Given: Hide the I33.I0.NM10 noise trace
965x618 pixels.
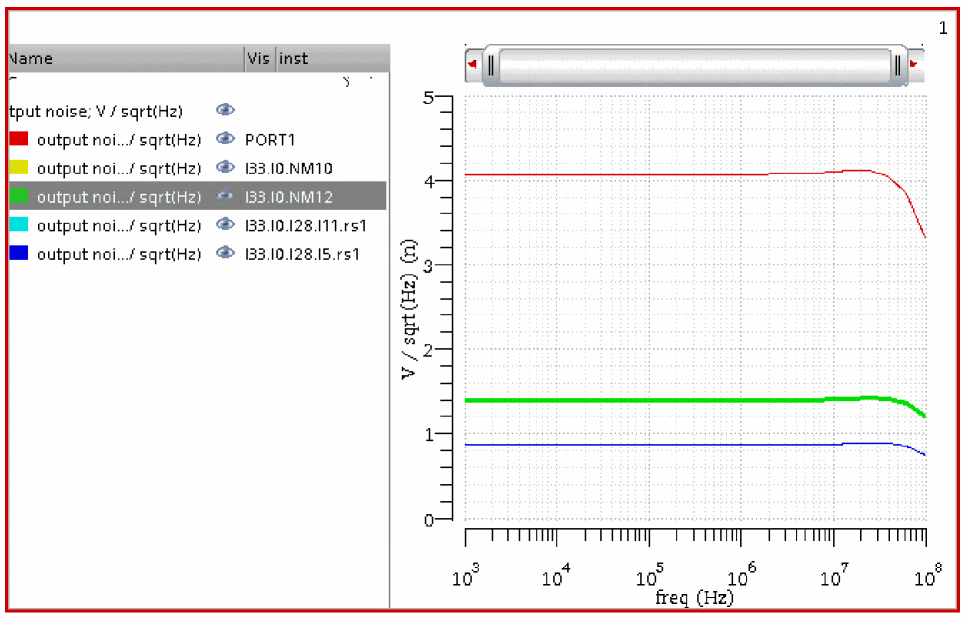Looking at the screenshot, I should click(x=225, y=168).
